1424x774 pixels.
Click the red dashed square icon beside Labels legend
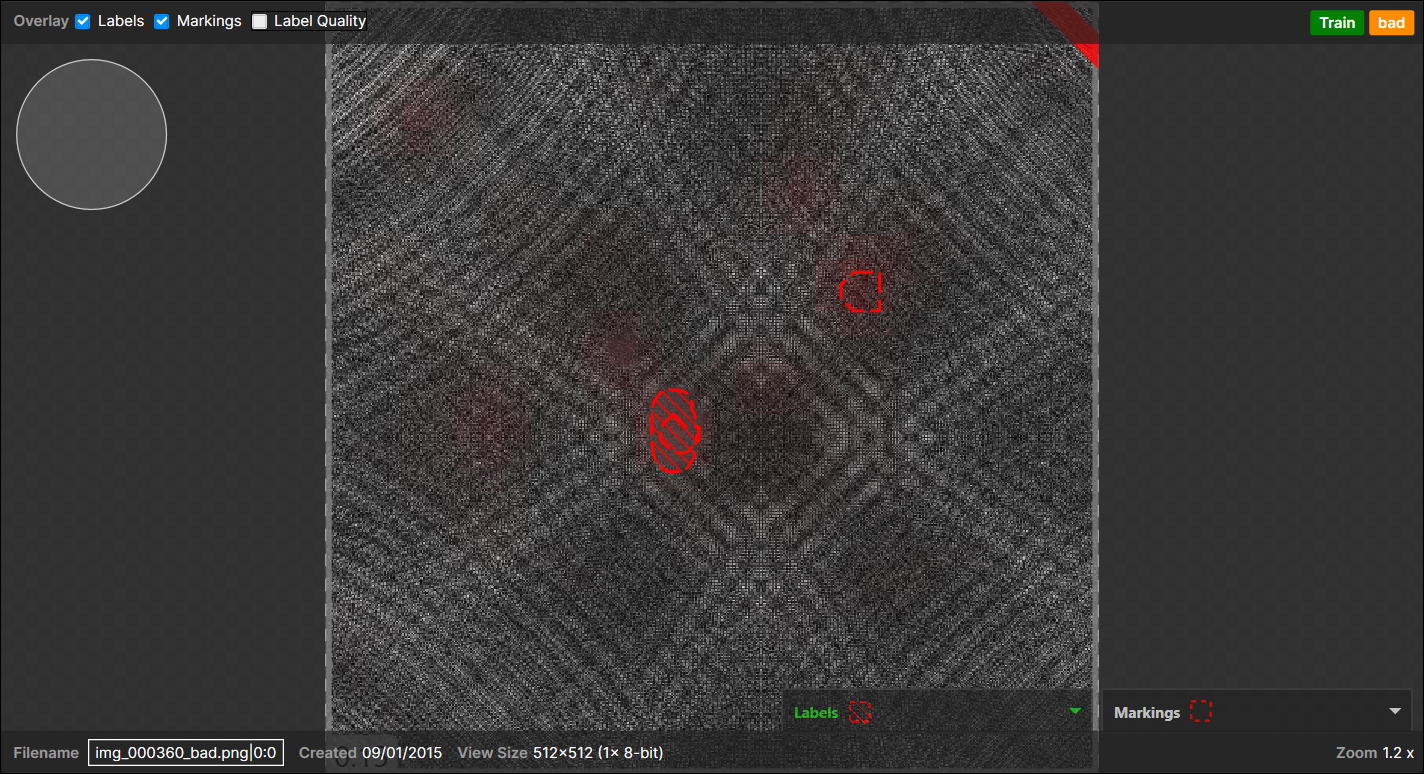click(860, 712)
